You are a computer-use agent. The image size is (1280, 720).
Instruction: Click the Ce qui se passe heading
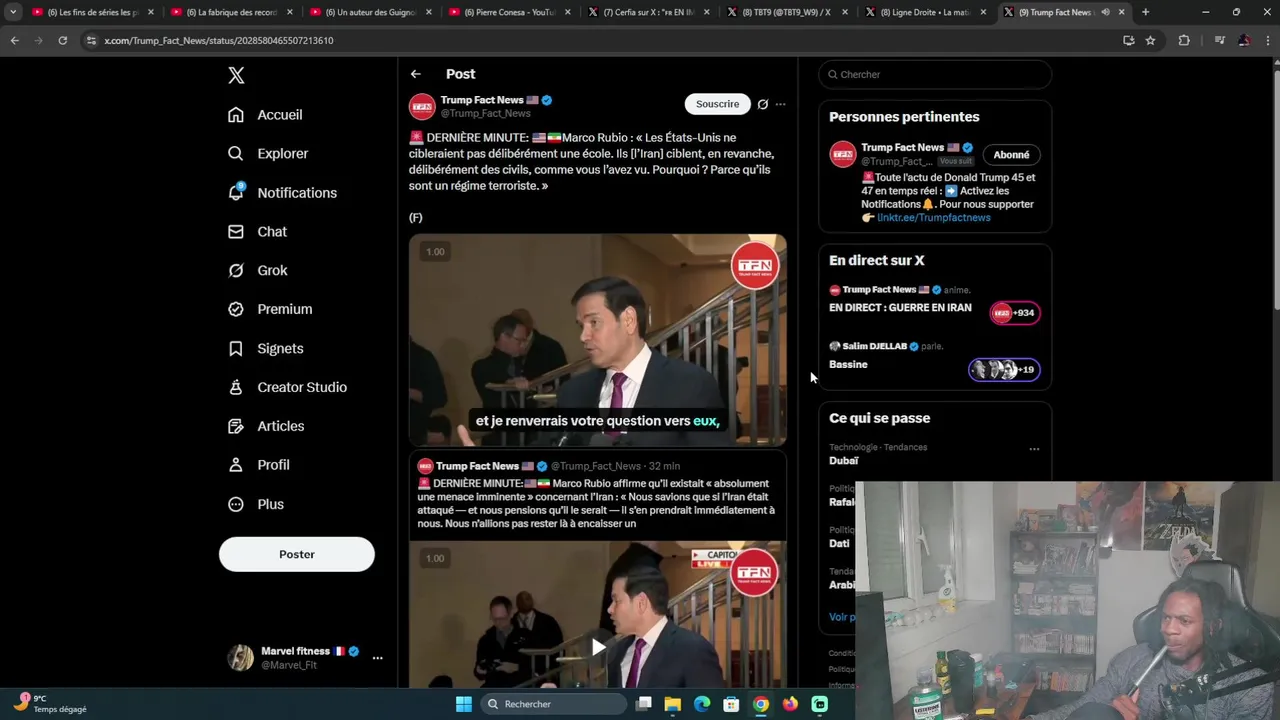[879, 418]
